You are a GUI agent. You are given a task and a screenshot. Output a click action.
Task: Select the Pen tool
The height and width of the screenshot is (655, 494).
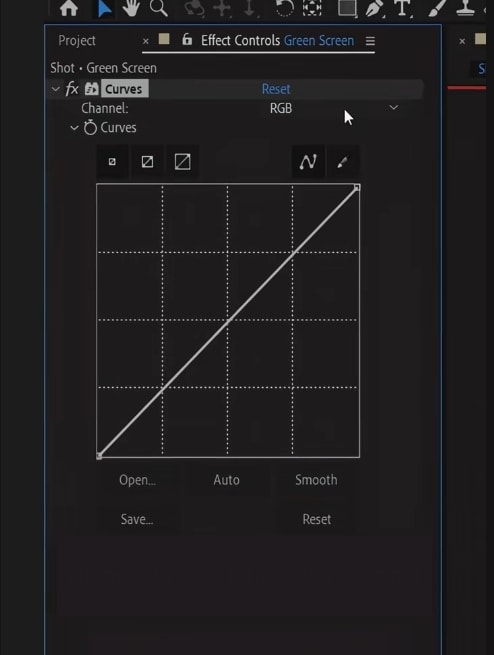375,8
